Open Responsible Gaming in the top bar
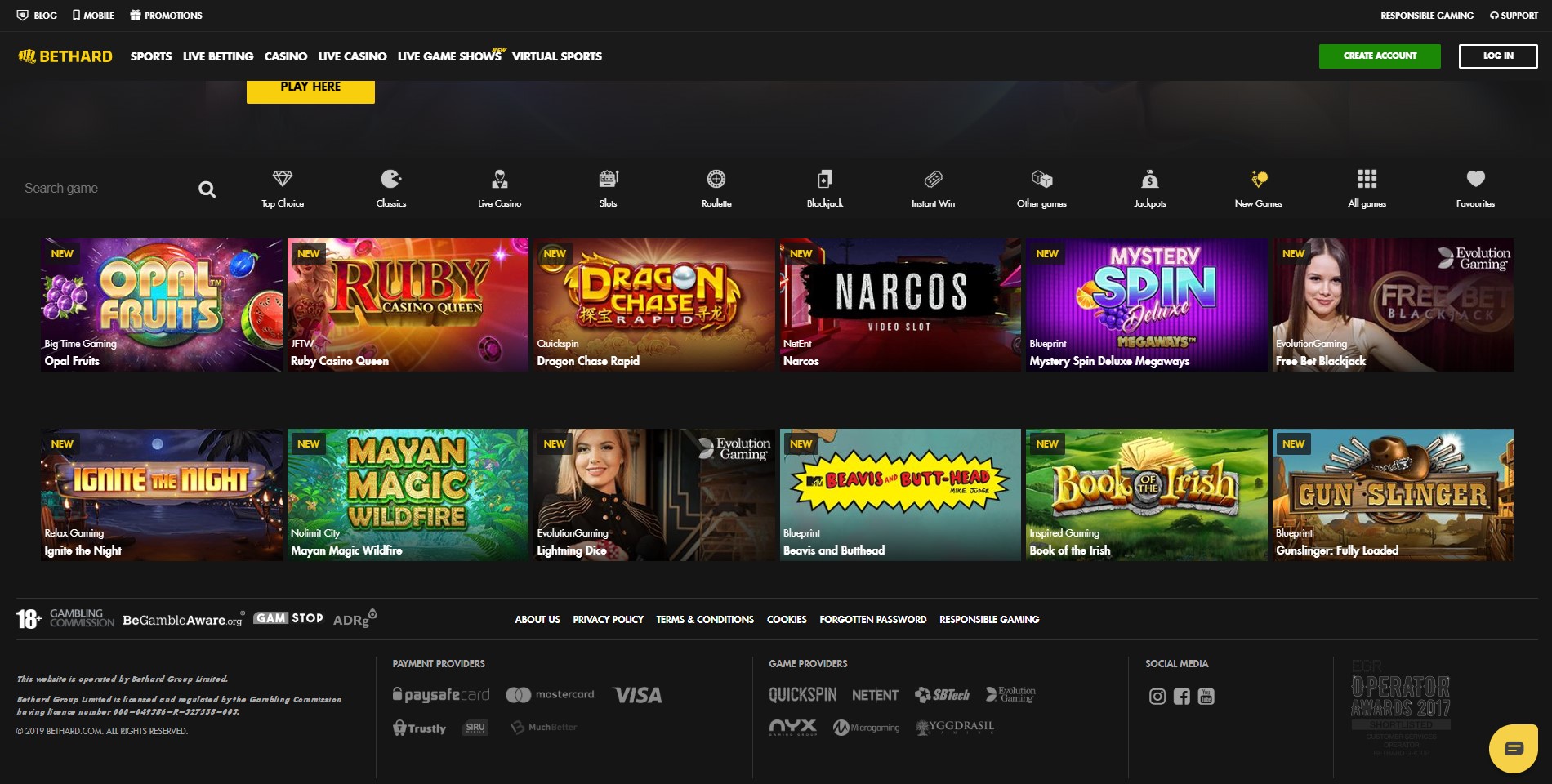 point(1427,16)
